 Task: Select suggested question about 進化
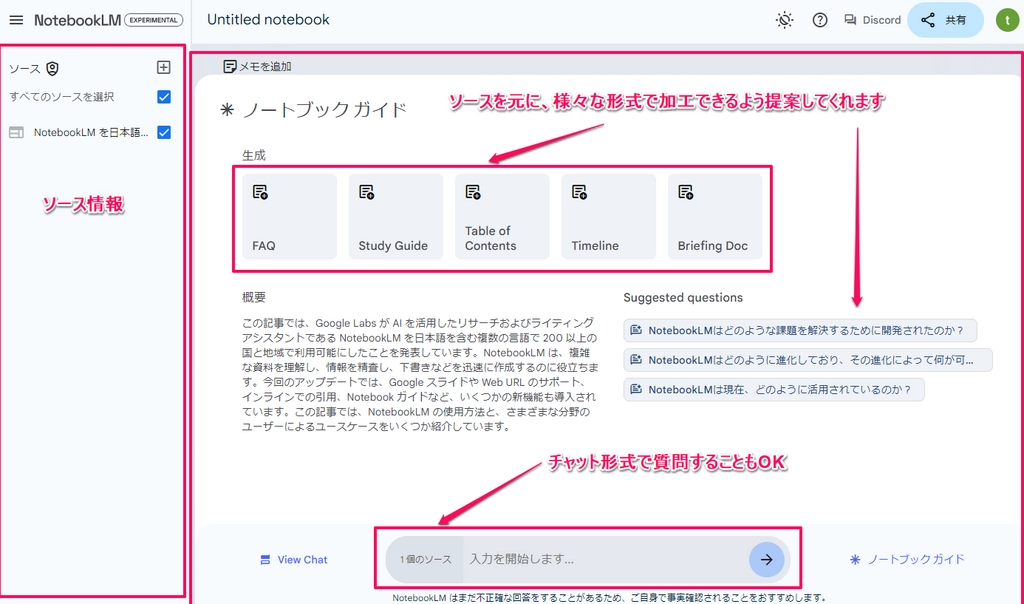click(x=808, y=360)
